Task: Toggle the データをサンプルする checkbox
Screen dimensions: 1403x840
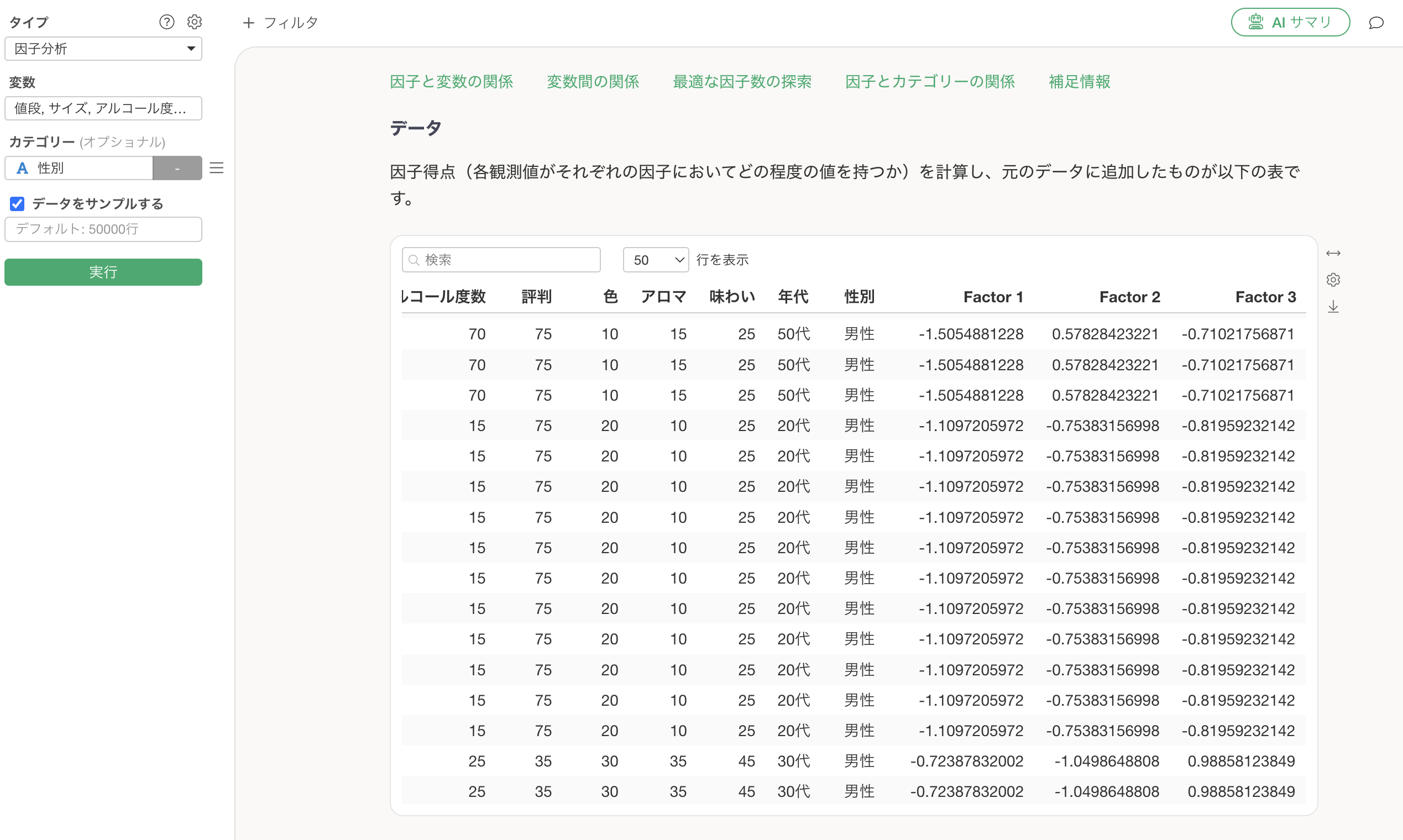Action: coord(17,203)
